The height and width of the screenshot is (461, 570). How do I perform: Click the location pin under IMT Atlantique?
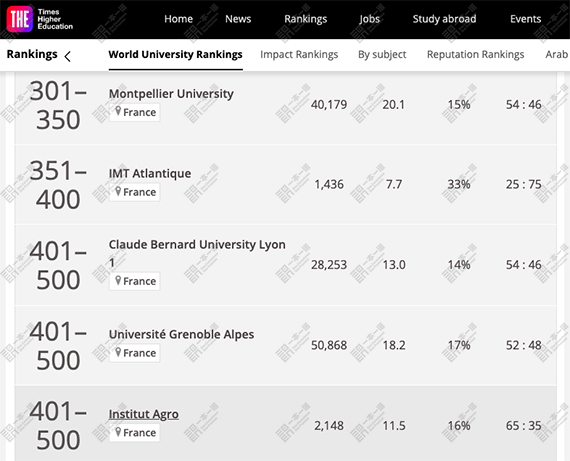[x=118, y=191]
